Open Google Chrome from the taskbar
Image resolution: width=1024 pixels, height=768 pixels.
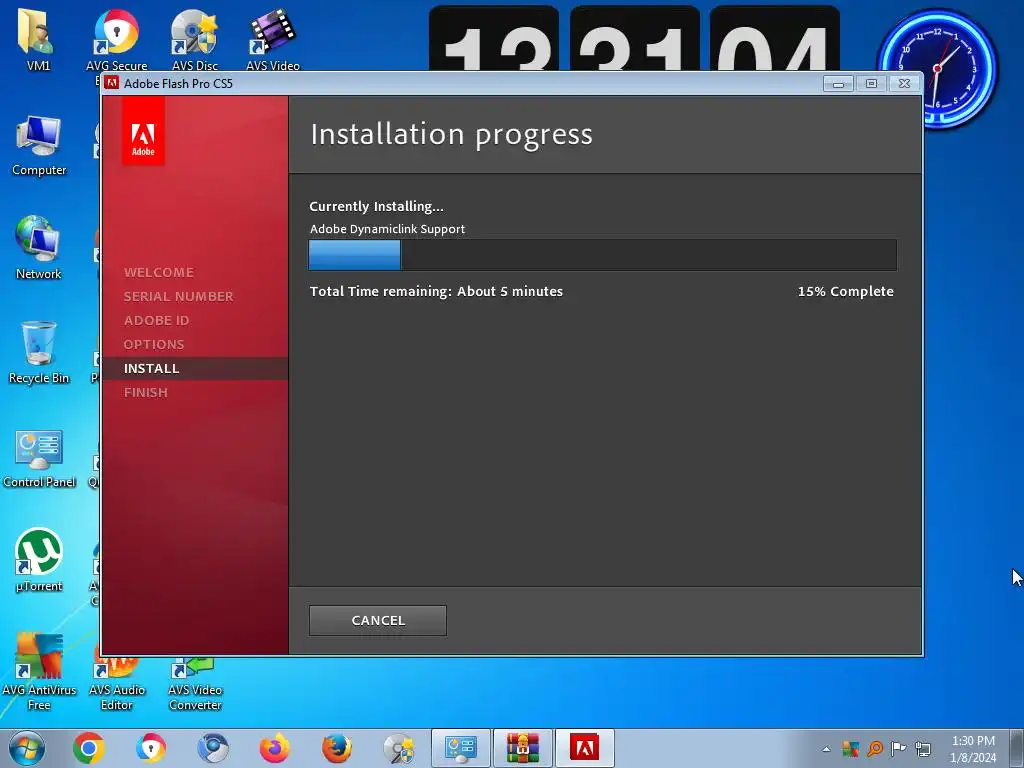click(x=89, y=748)
